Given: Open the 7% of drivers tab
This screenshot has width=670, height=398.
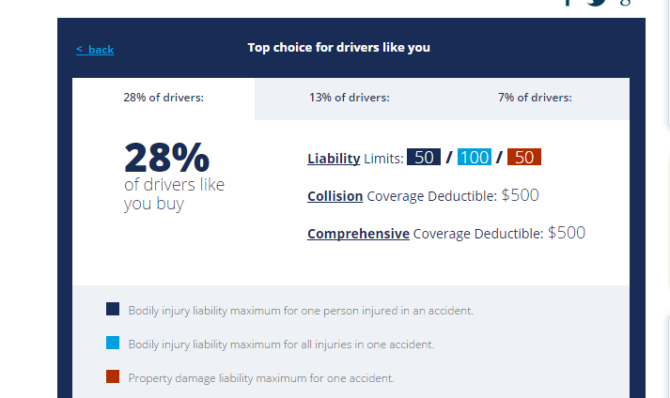Looking at the screenshot, I should pos(535,98).
